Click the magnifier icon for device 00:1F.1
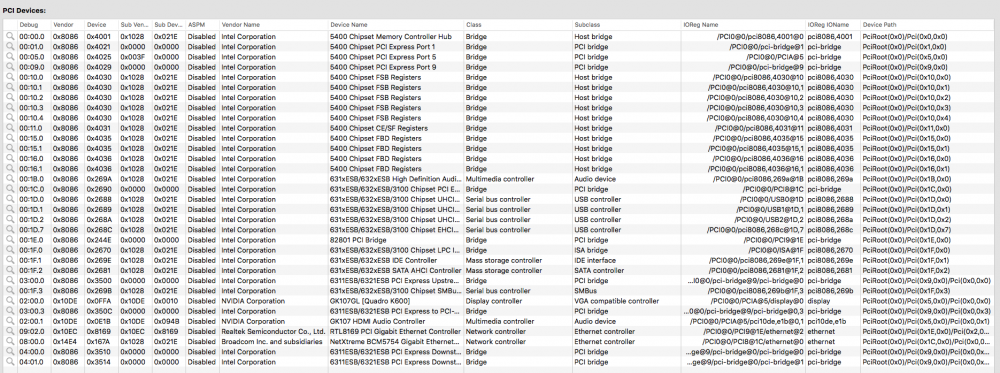The width and height of the screenshot is (1000, 373). click(10, 261)
